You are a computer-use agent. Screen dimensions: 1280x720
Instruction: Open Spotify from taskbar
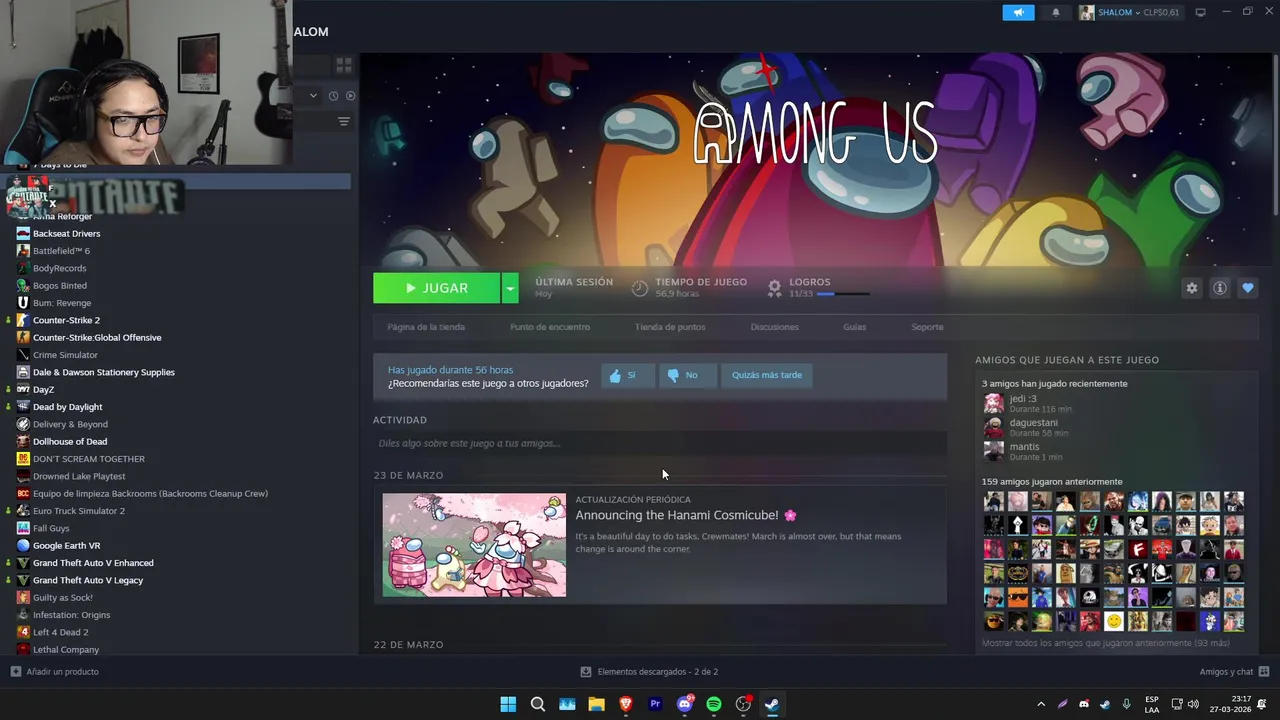pyautogui.click(x=714, y=704)
